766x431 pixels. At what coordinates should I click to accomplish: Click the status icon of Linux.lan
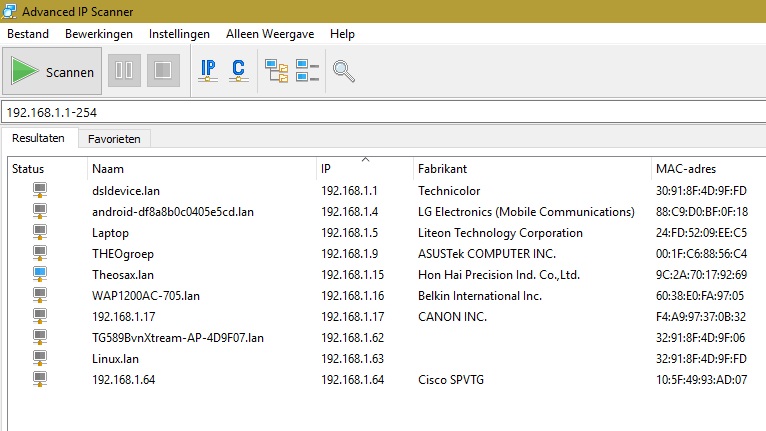[40, 358]
